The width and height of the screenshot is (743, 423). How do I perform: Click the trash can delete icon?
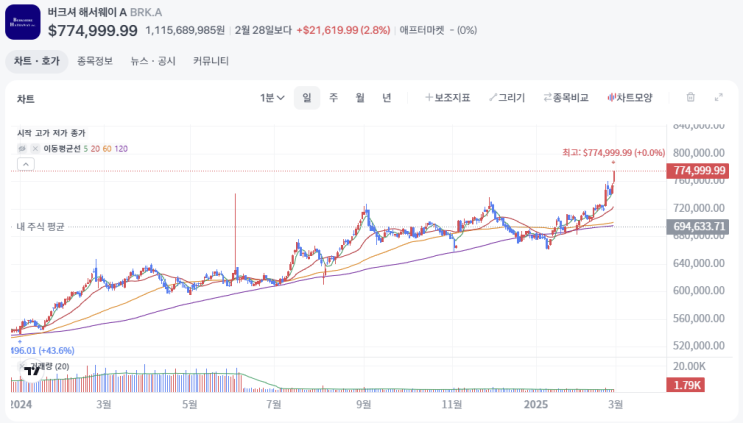point(690,98)
